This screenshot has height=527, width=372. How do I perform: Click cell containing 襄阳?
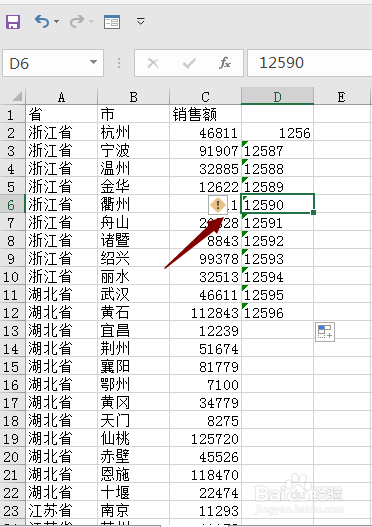click(x=133, y=367)
